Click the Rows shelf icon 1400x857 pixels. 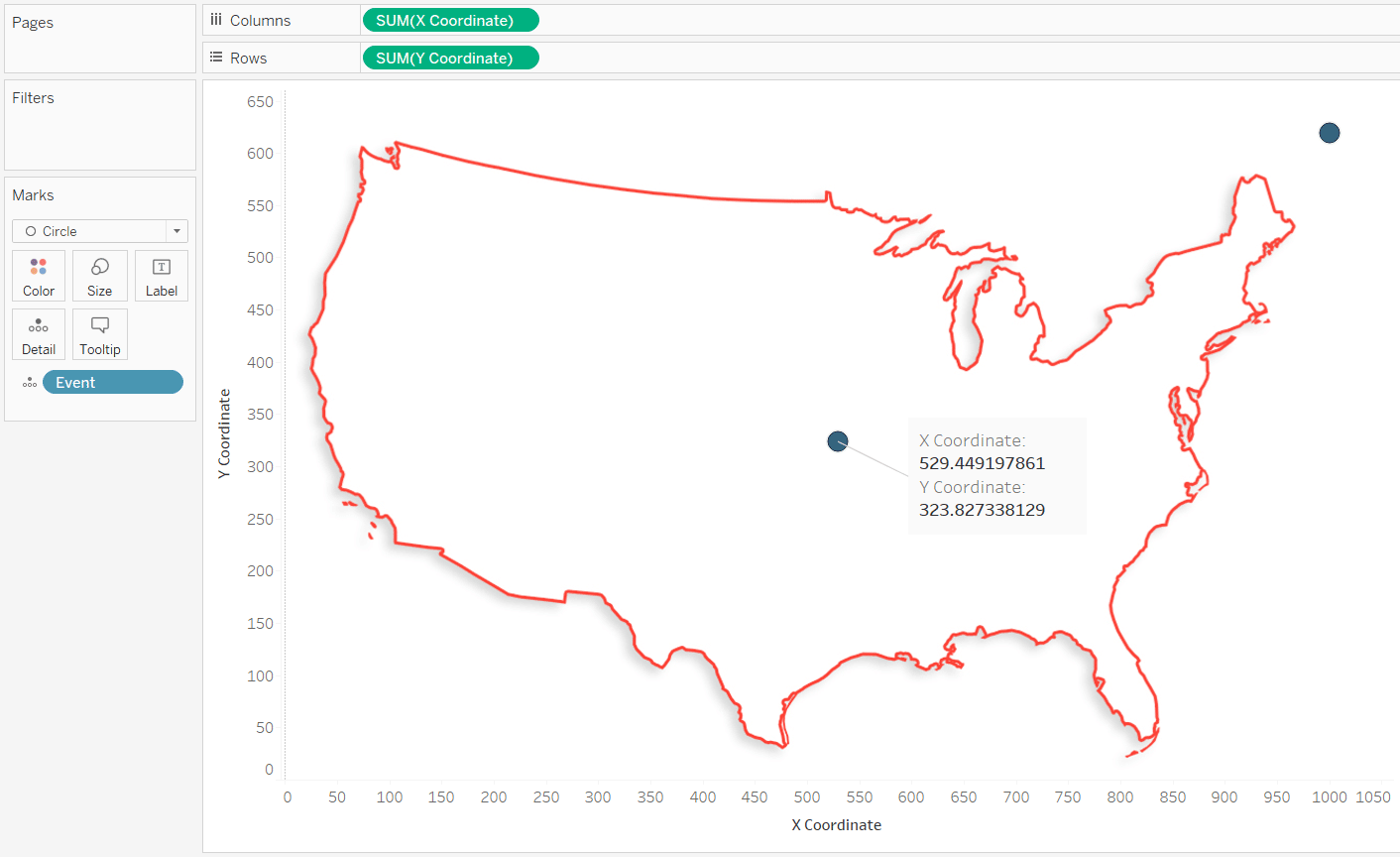216,57
